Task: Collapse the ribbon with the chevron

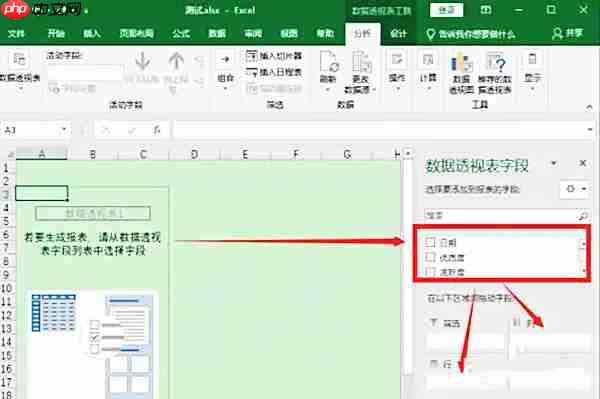Action: pos(589,107)
